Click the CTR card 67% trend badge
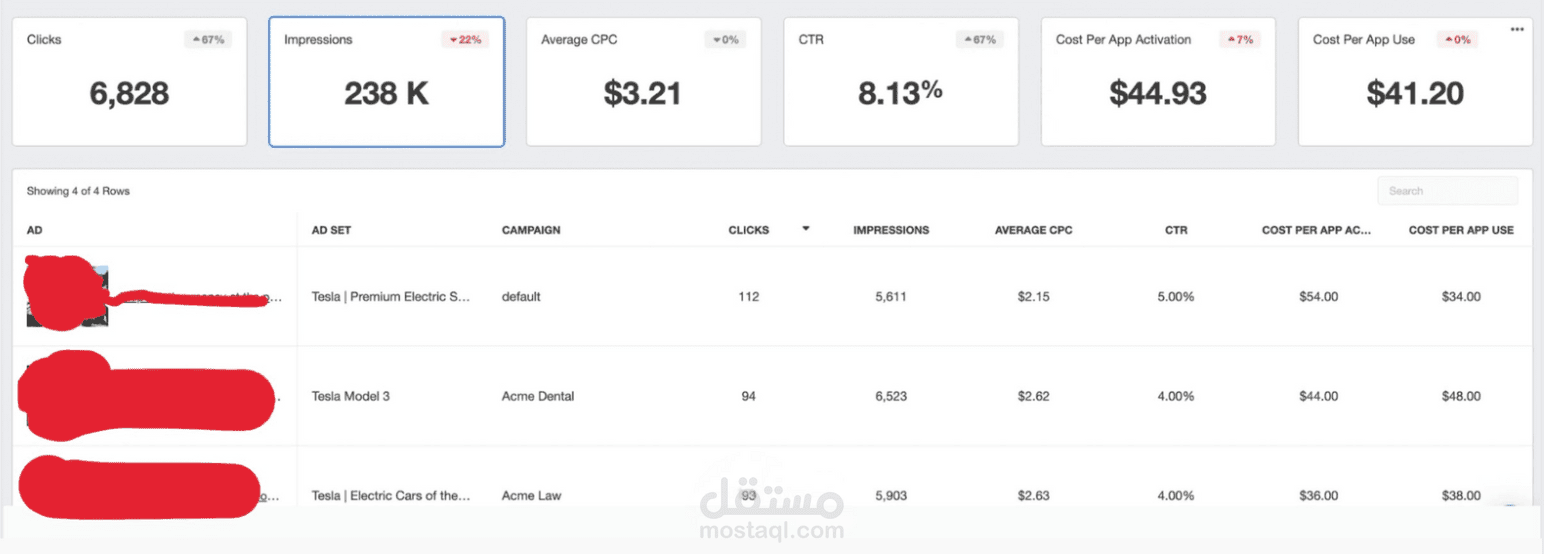 click(x=980, y=40)
